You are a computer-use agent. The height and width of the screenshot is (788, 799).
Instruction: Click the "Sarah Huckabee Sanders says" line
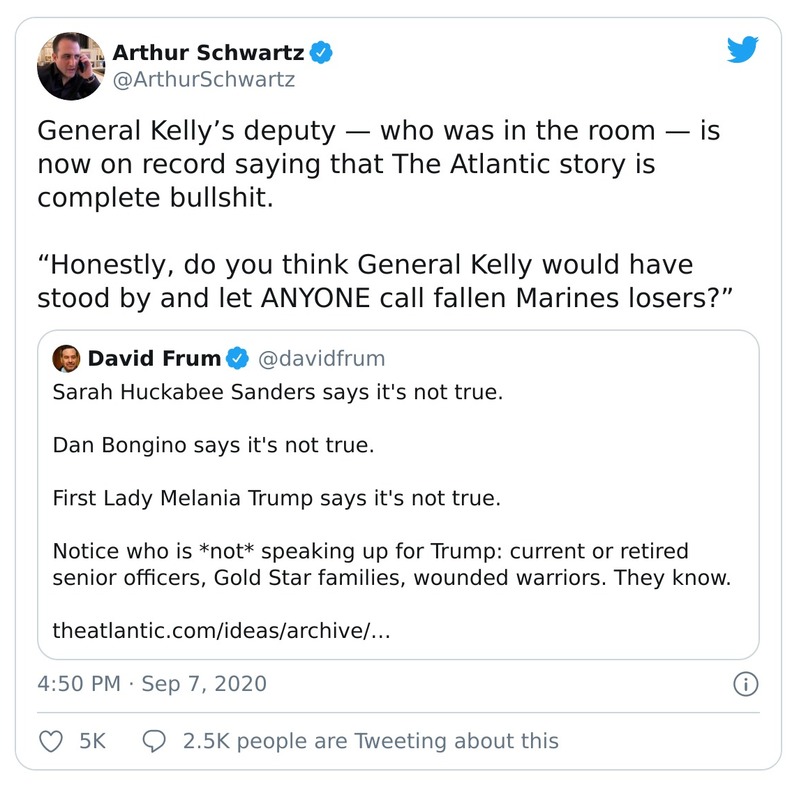(277, 391)
